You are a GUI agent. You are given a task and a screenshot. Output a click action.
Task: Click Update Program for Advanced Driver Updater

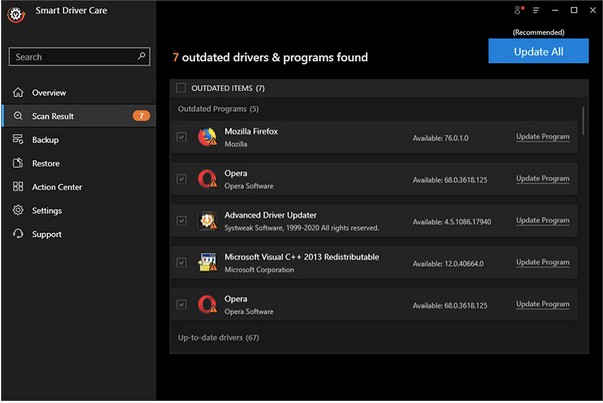click(543, 220)
